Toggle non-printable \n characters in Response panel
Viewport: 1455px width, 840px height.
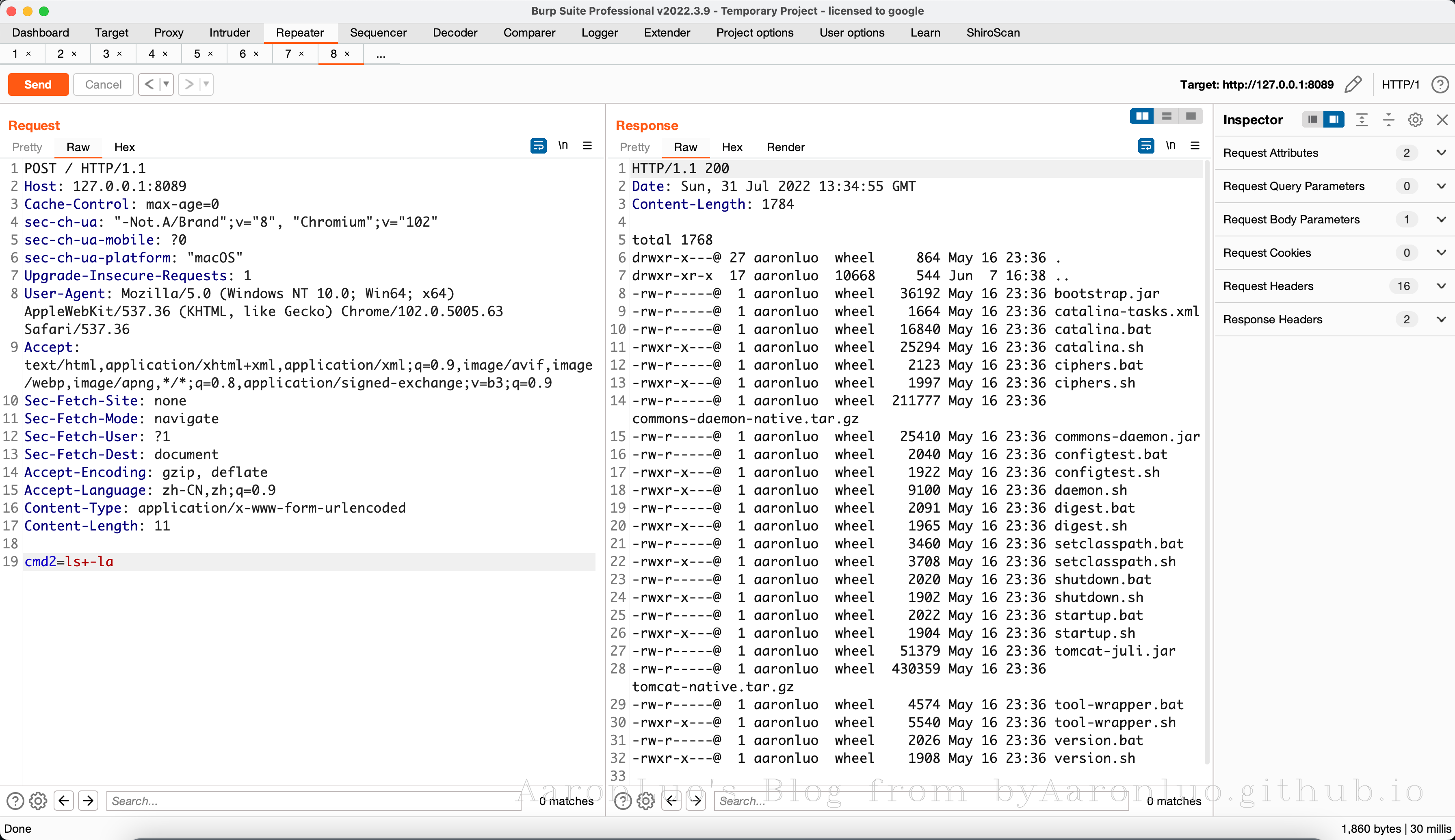pos(1171,145)
